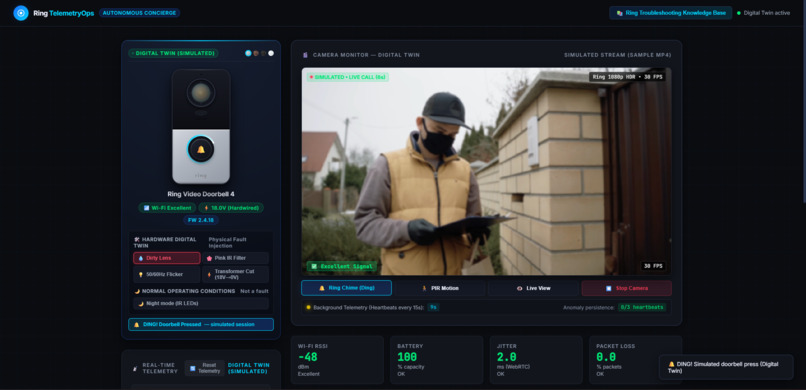Click the Reset Telemetry button
Viewport: 806px width, 390px height.
click(205, 368)
